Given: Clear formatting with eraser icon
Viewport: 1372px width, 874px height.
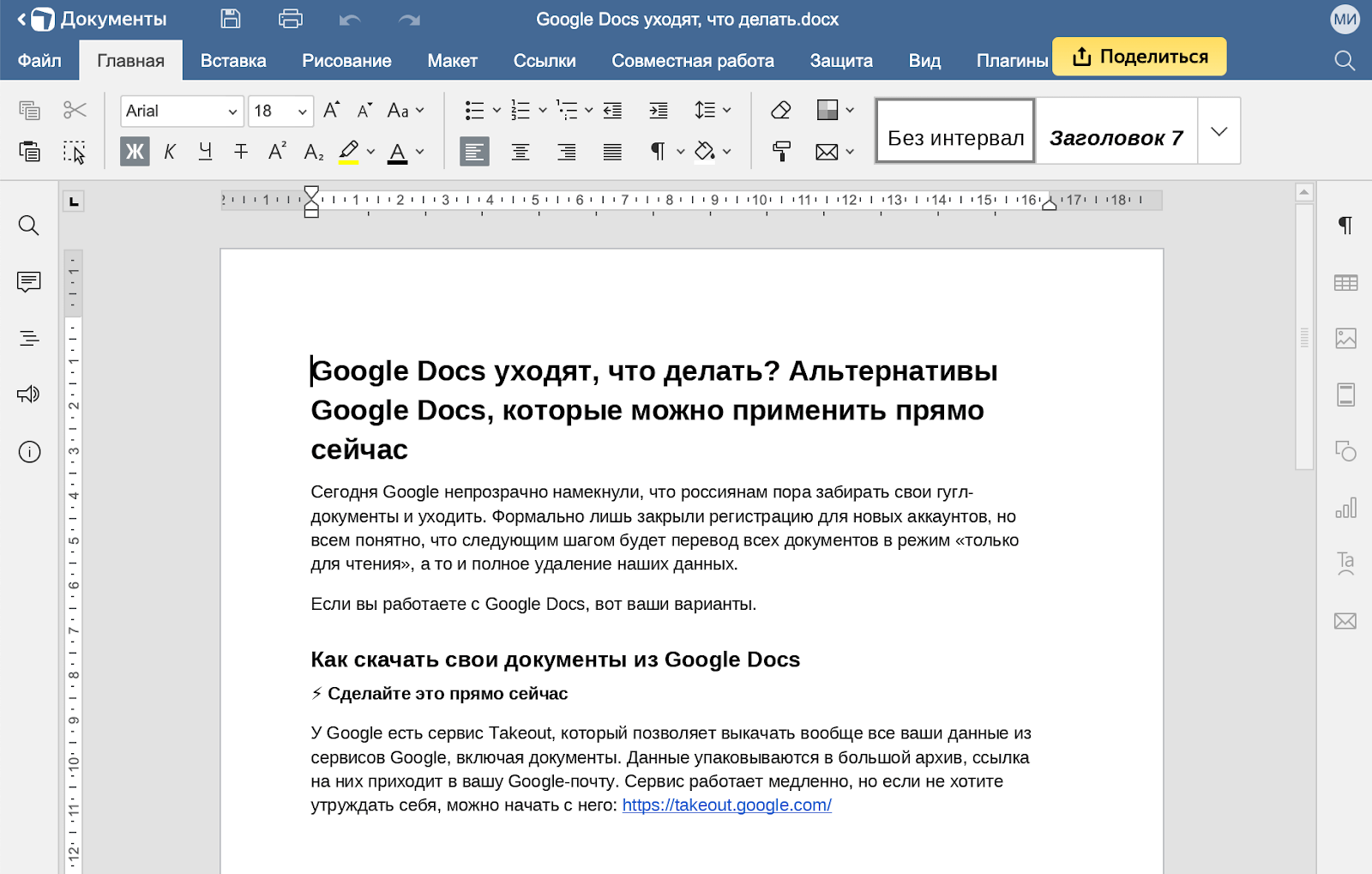Looking at the screenshot, I should (780, 110).
